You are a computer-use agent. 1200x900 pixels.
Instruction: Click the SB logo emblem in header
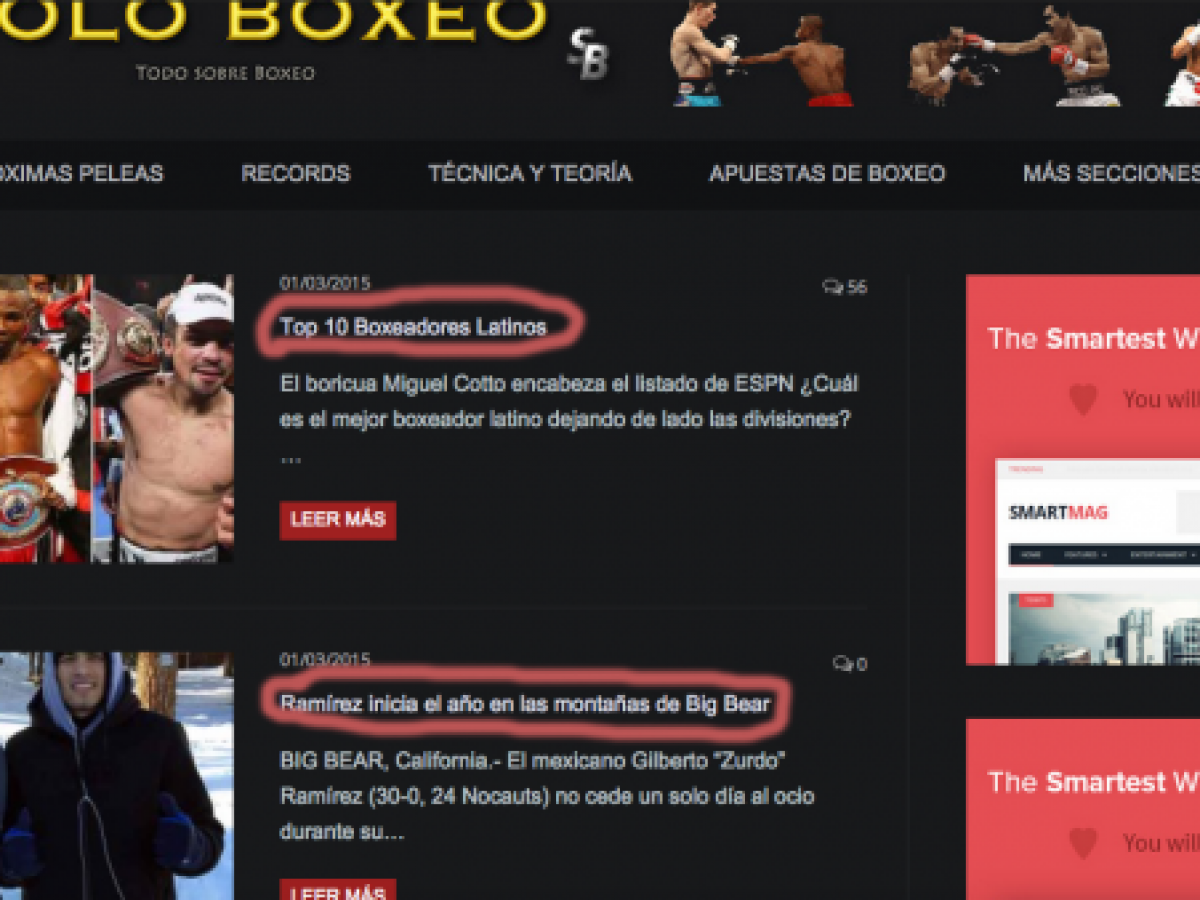(x=589, y=53)
